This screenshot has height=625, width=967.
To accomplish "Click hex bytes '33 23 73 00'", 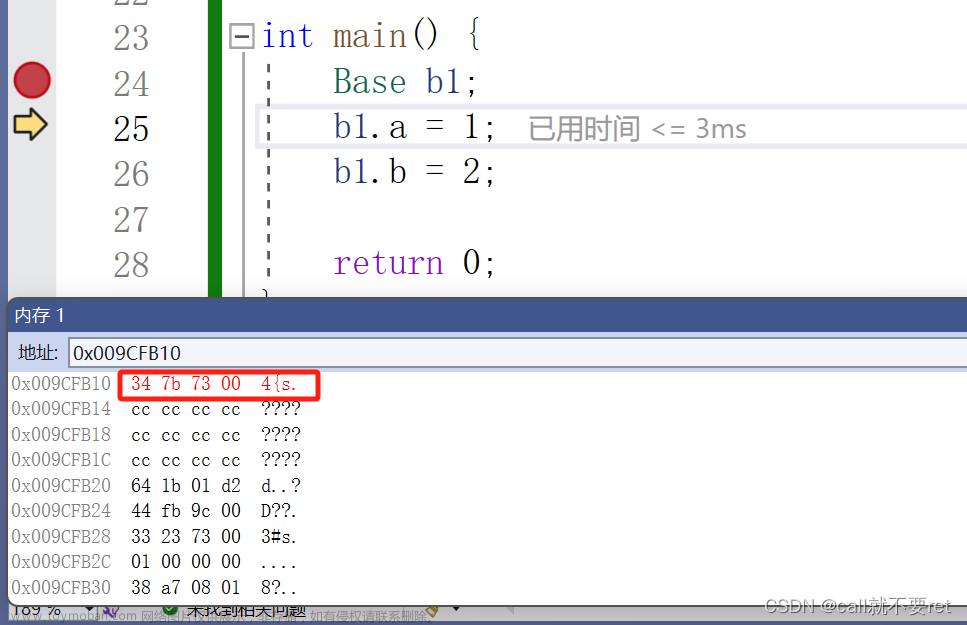I will click(186, 537).
